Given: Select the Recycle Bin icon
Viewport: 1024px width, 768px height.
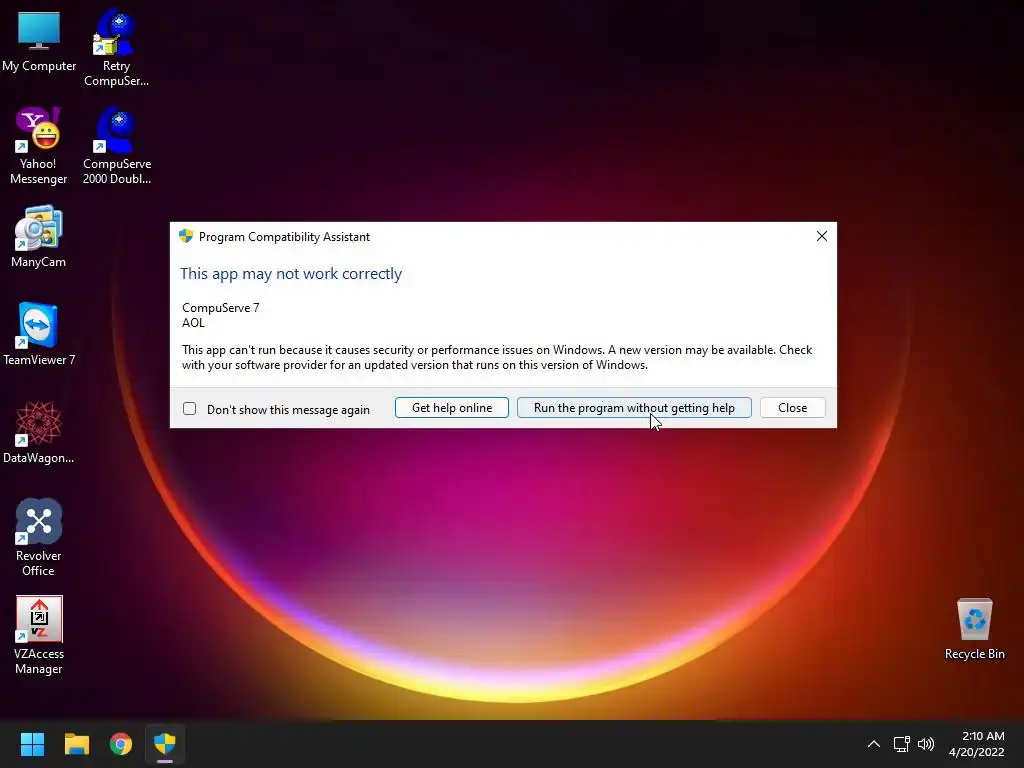Looking at the screenshot, I should (974, 628).
